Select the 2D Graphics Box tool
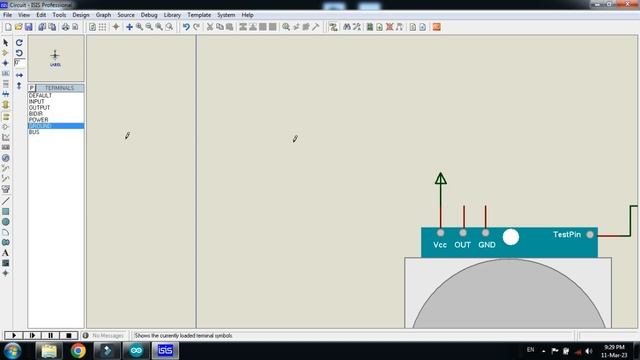 pos(5,211)
